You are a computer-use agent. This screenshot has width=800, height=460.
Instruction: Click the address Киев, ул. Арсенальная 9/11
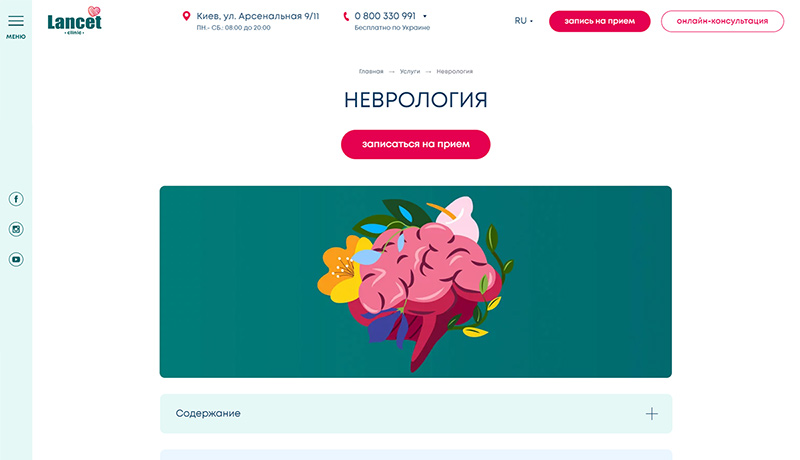pyautogui.click(x=258, y=16)
